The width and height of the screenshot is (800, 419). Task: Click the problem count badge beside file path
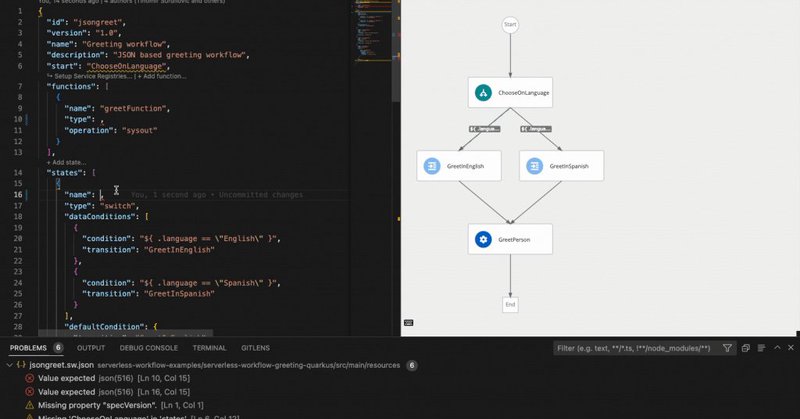pos(412,365)
